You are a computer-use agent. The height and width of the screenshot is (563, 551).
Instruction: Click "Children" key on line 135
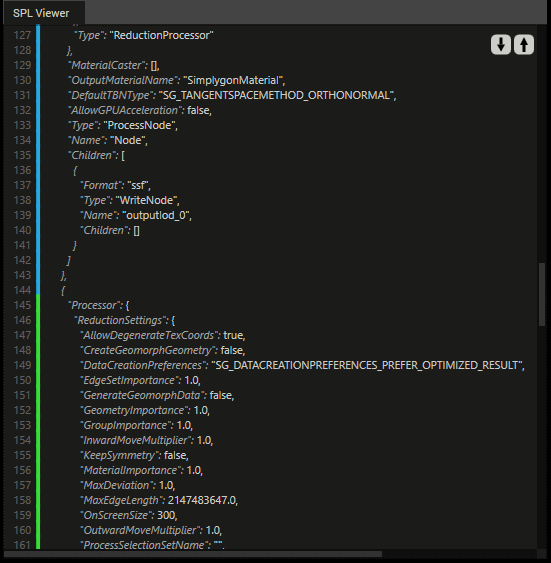[93, 155]
